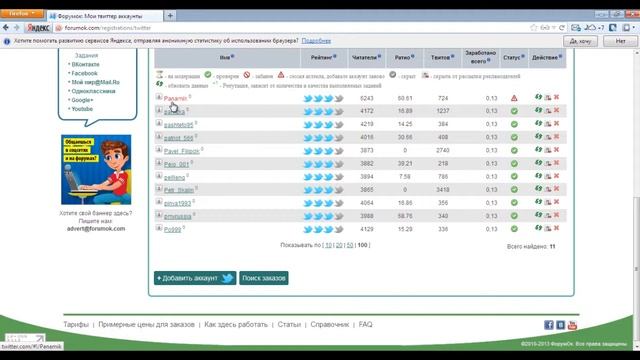Refresh data for Pavel_Filipok row
This screenshot has width=640, height=360.
[538, 149]
